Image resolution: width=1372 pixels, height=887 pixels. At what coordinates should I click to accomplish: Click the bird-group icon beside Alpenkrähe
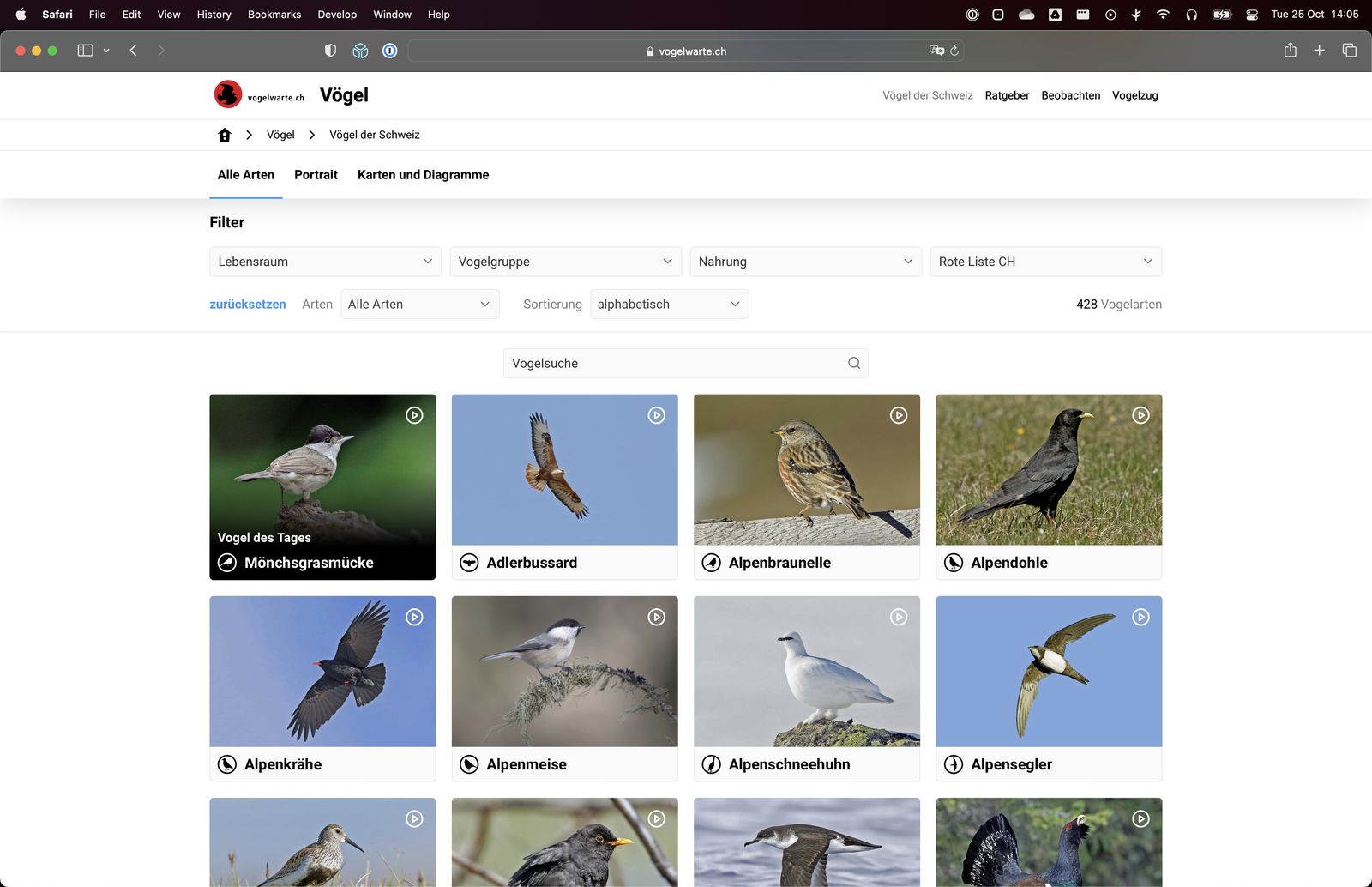tap(227, 764)
